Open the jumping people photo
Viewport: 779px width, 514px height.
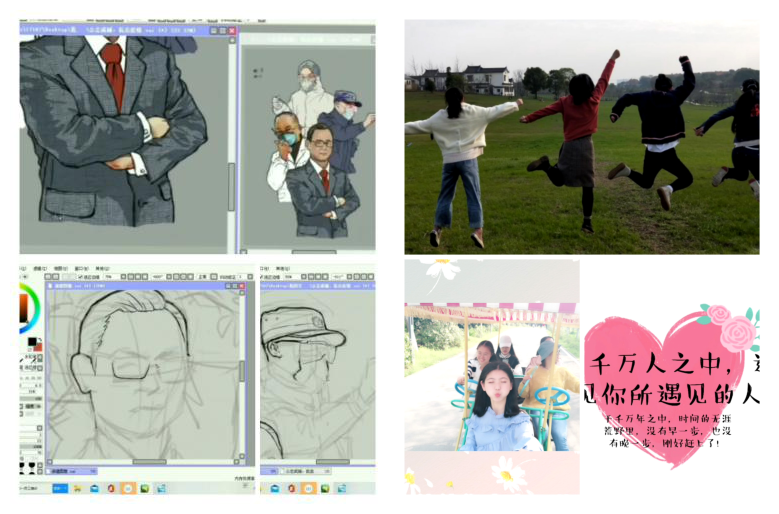(581, 137)
